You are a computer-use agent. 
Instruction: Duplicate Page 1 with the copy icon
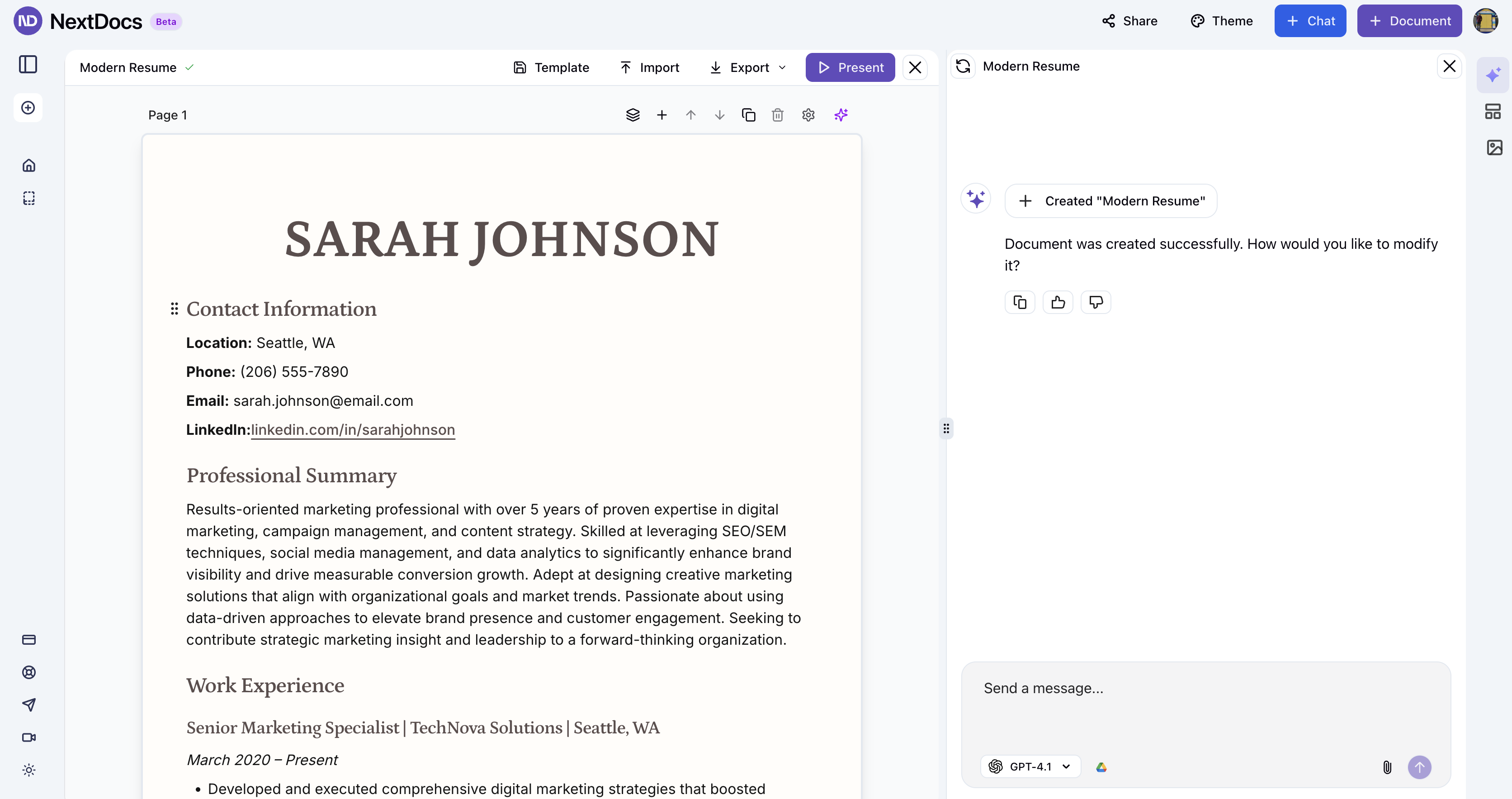(x=748, y=115)
